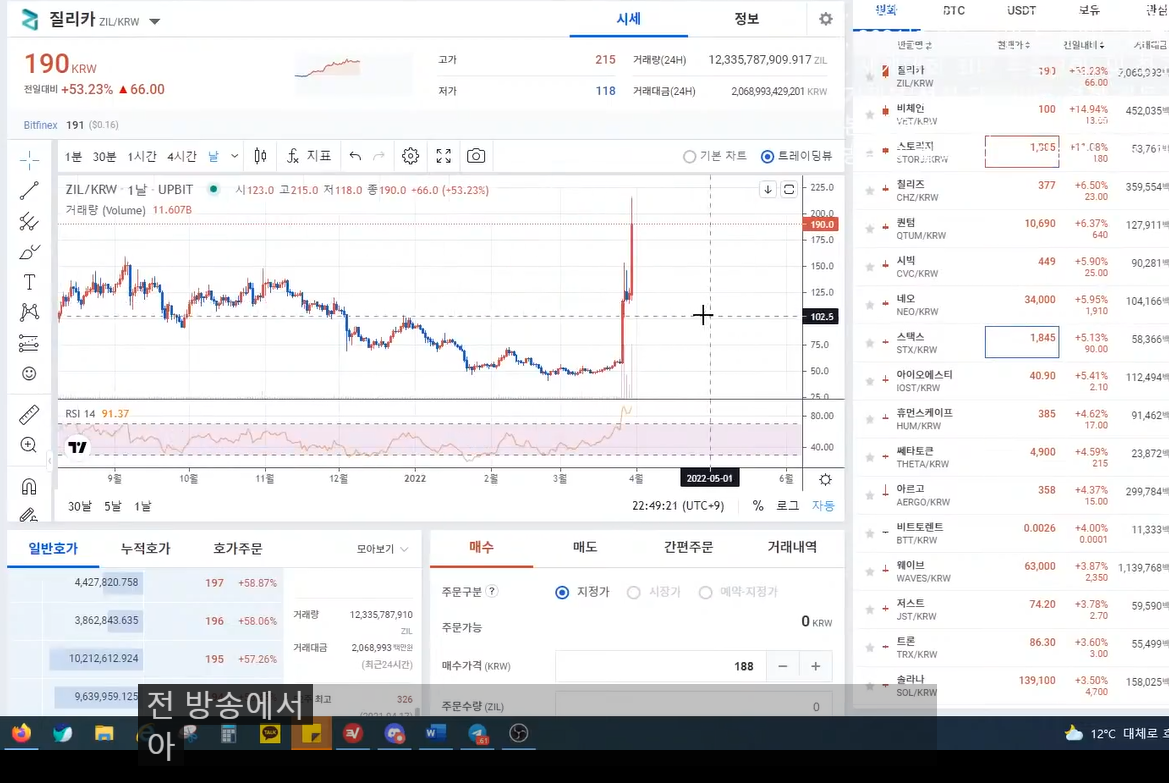Toggle favorite star for 퀀텀
The height and width of the screenshot is (783, 1169).
869,228
